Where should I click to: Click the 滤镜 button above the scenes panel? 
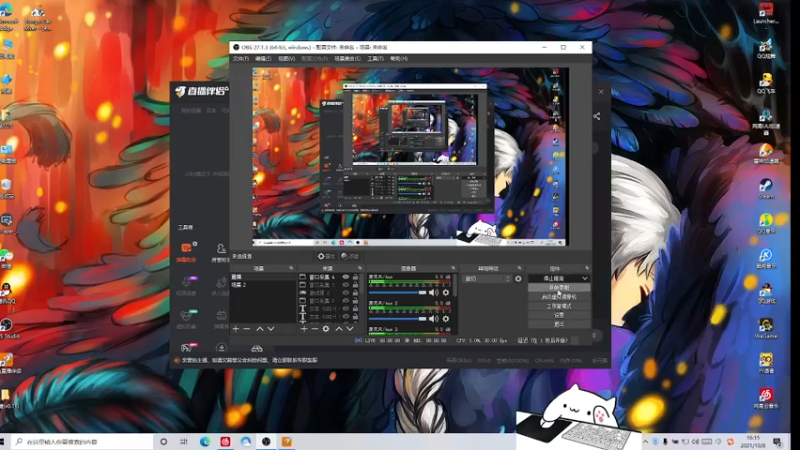pyautogui.click(x=350, y=256)
